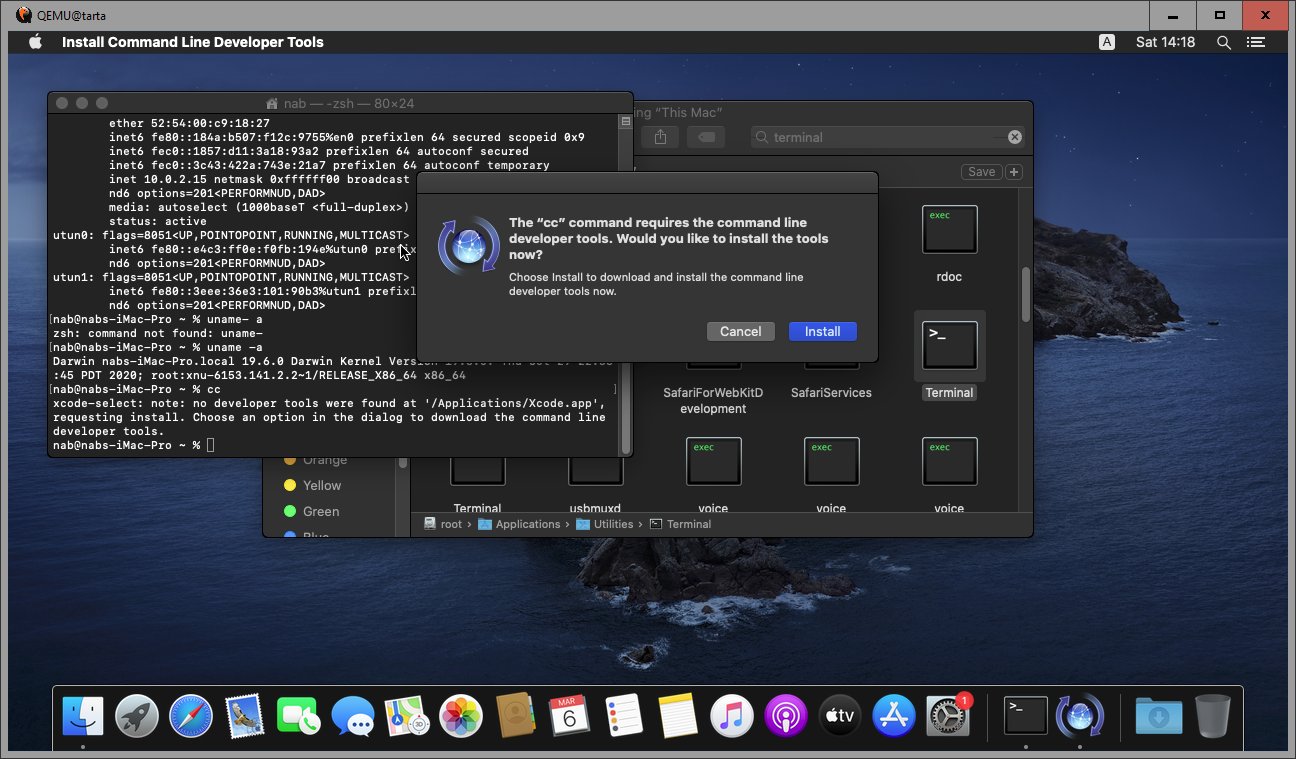The width and height of the screenshot is (1296, 759).
Task: Open the Share menu in Finder toolbar
Action: [661, 137]
